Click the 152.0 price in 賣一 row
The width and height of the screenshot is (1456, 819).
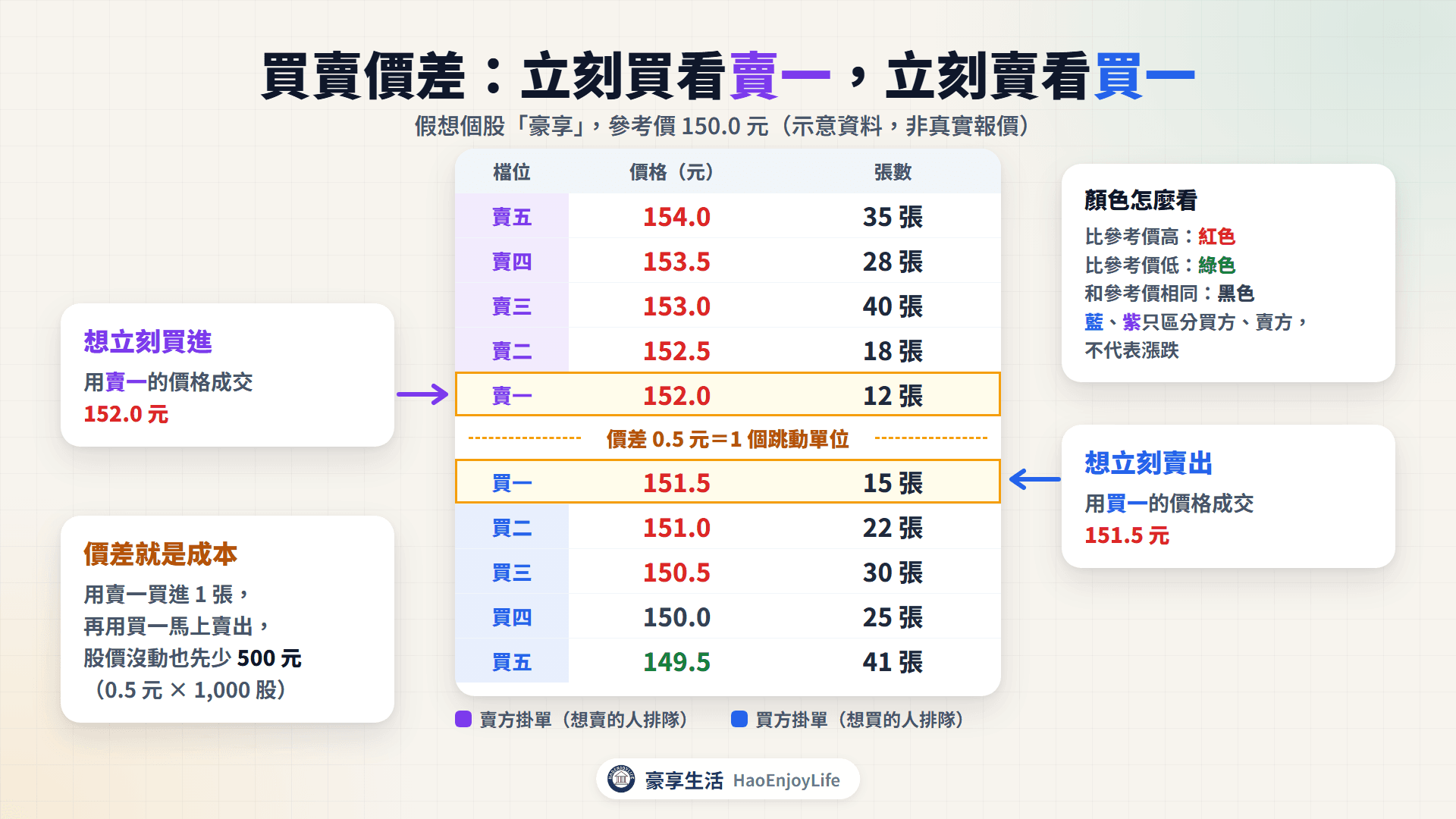pos(676,395)
